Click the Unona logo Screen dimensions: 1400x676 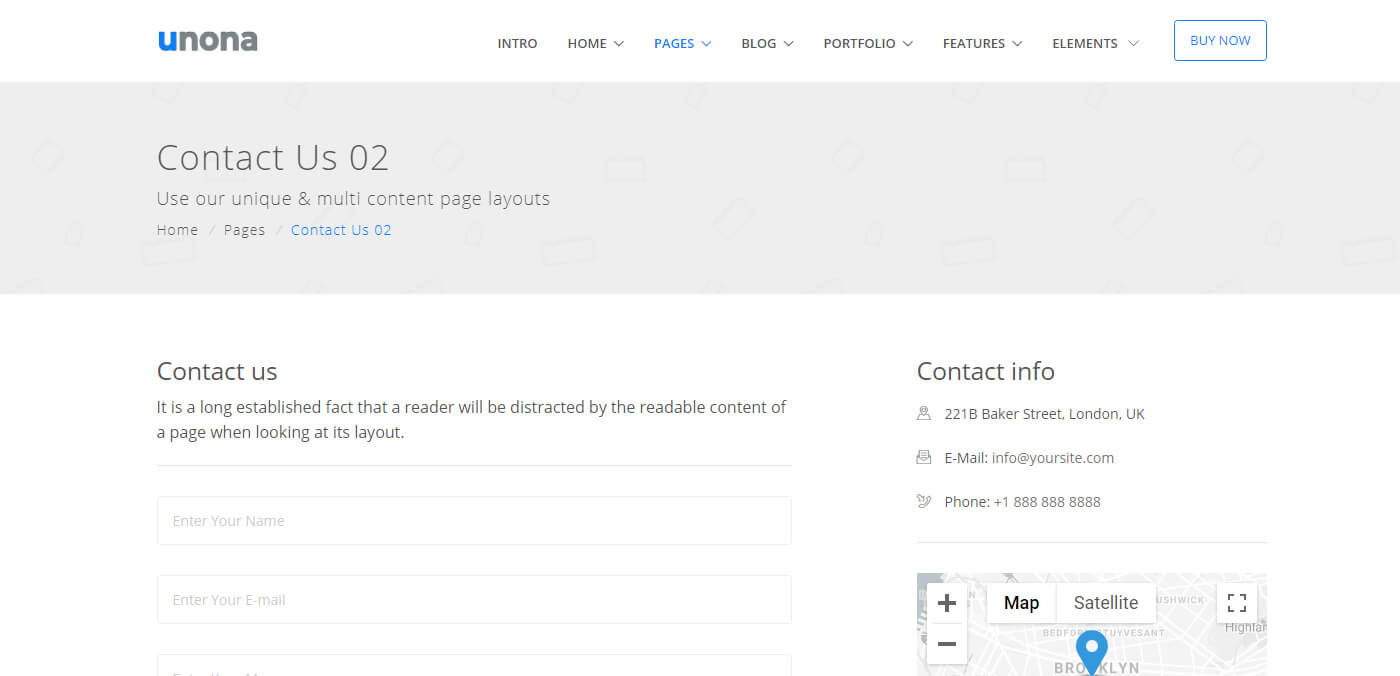[208, 41]
